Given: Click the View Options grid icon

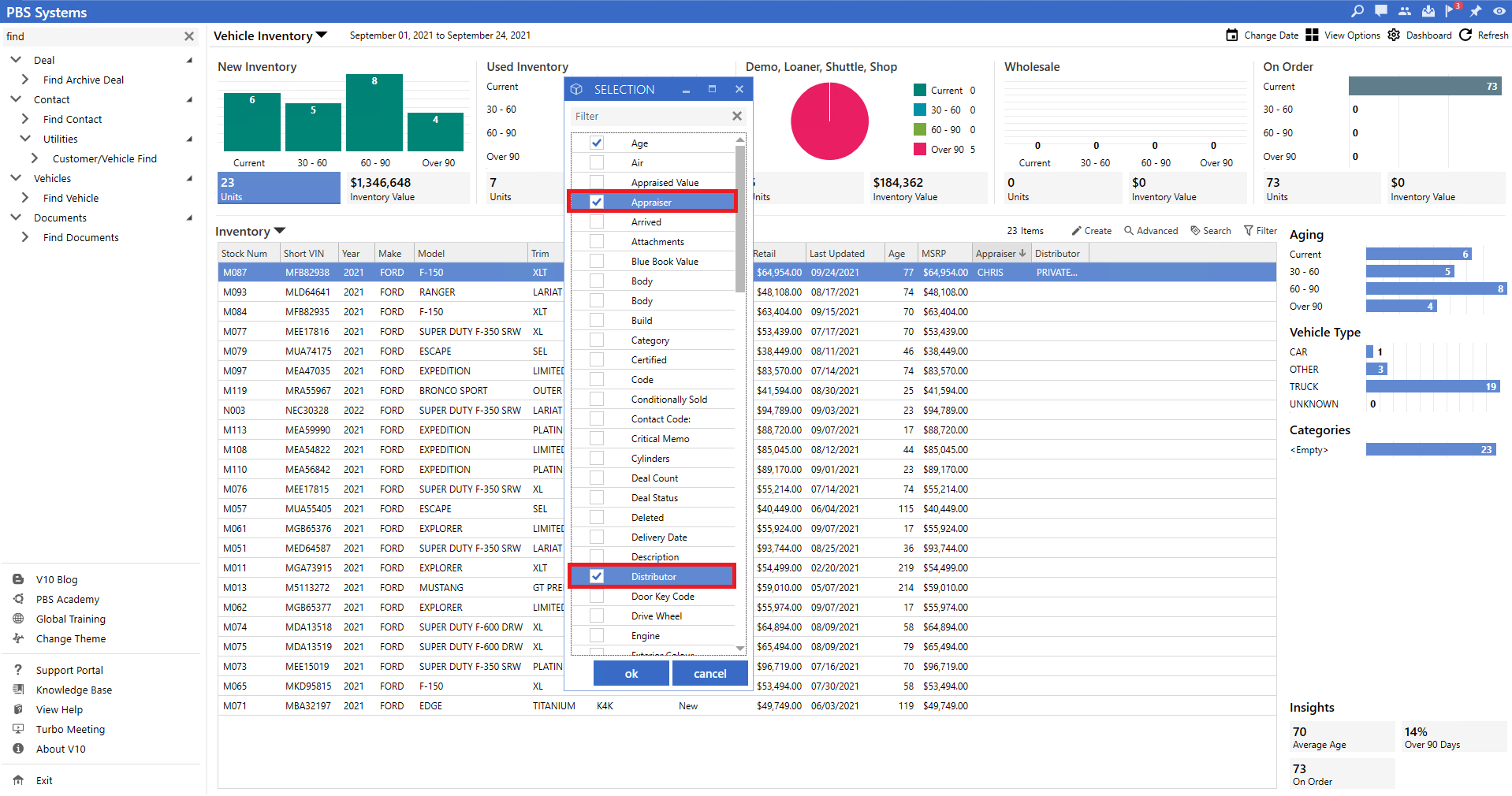Looking at the screenshot, I should tap(1312, 35).
